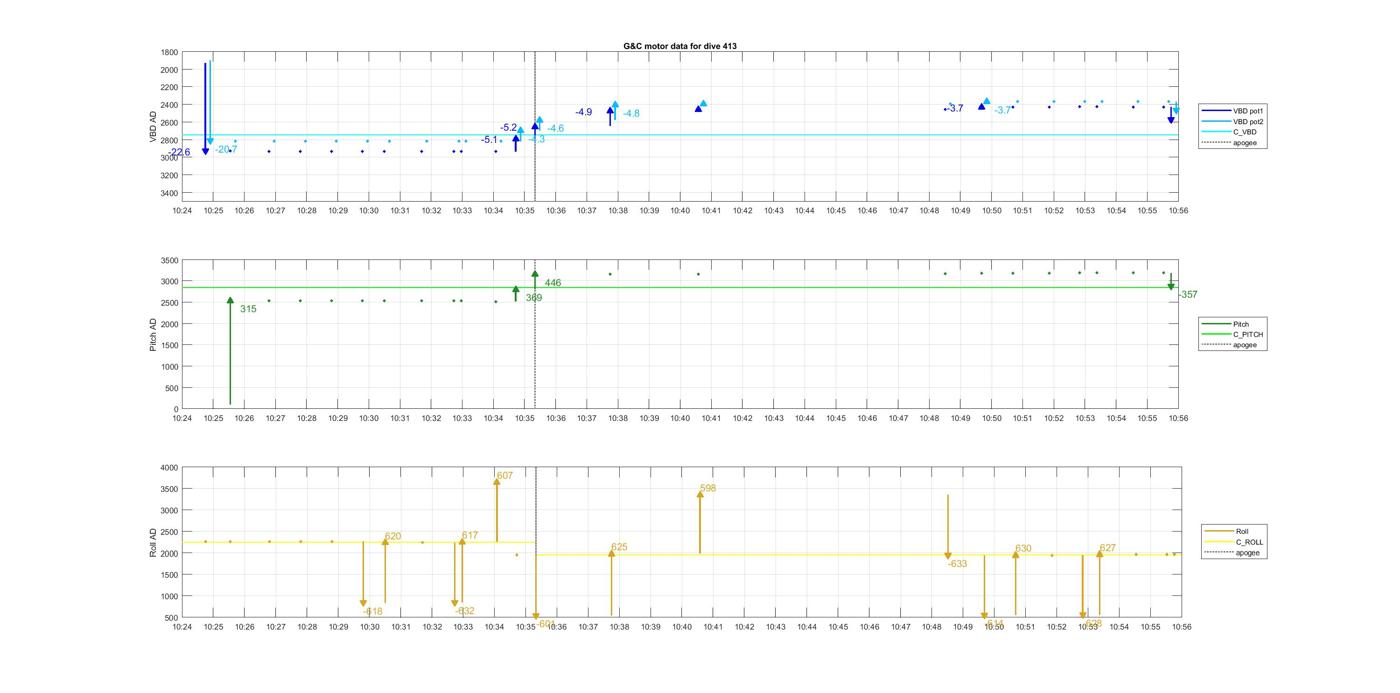Select the "Pitch AD" y-axis label

click(x=153, y=335)
